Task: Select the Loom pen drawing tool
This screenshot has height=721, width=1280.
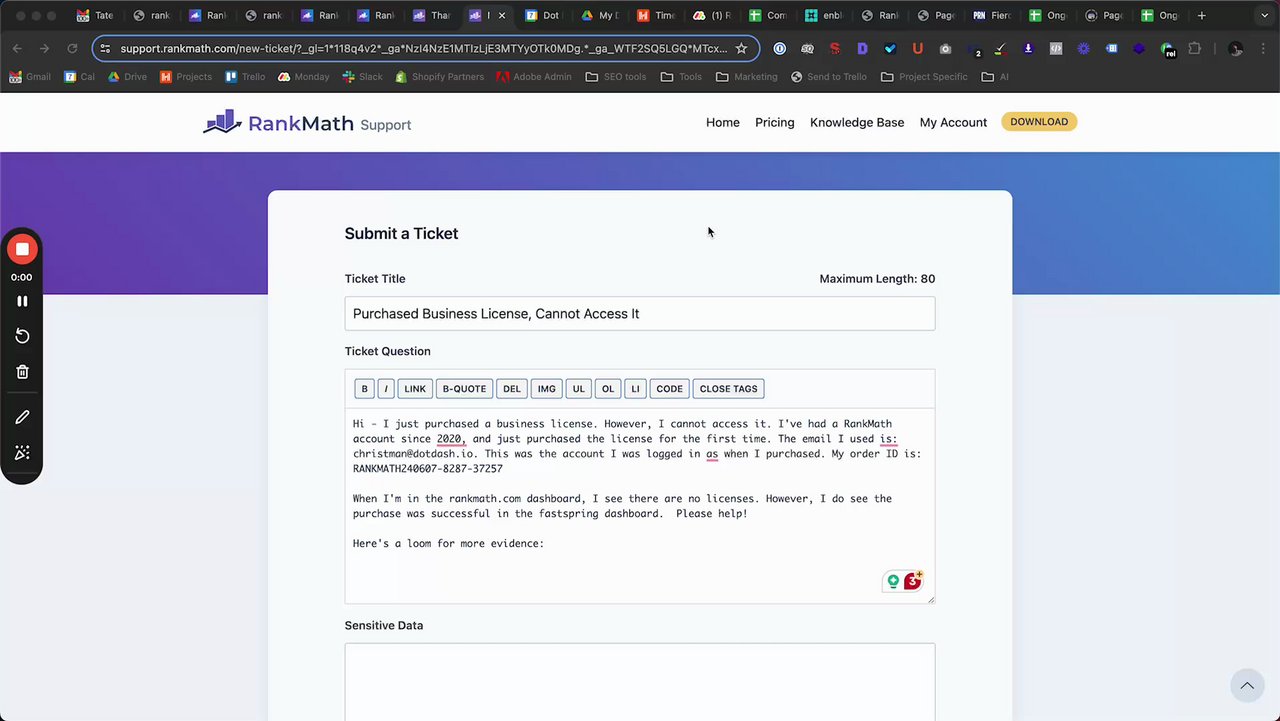Action: pos(22,417)
